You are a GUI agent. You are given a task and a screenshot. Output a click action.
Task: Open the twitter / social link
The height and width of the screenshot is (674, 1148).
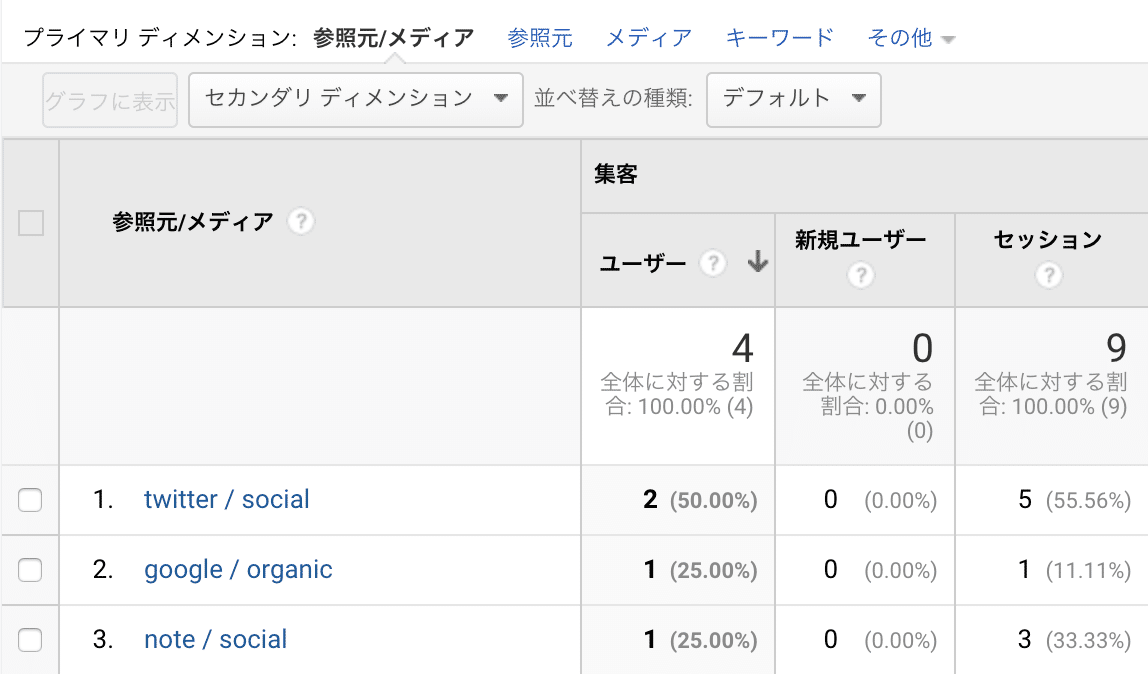(226, 499)
